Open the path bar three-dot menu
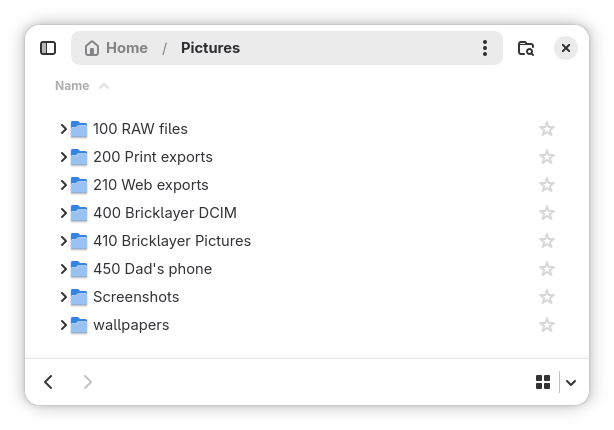Viewport: 614px width, 430px height. [x=485, y=48]
